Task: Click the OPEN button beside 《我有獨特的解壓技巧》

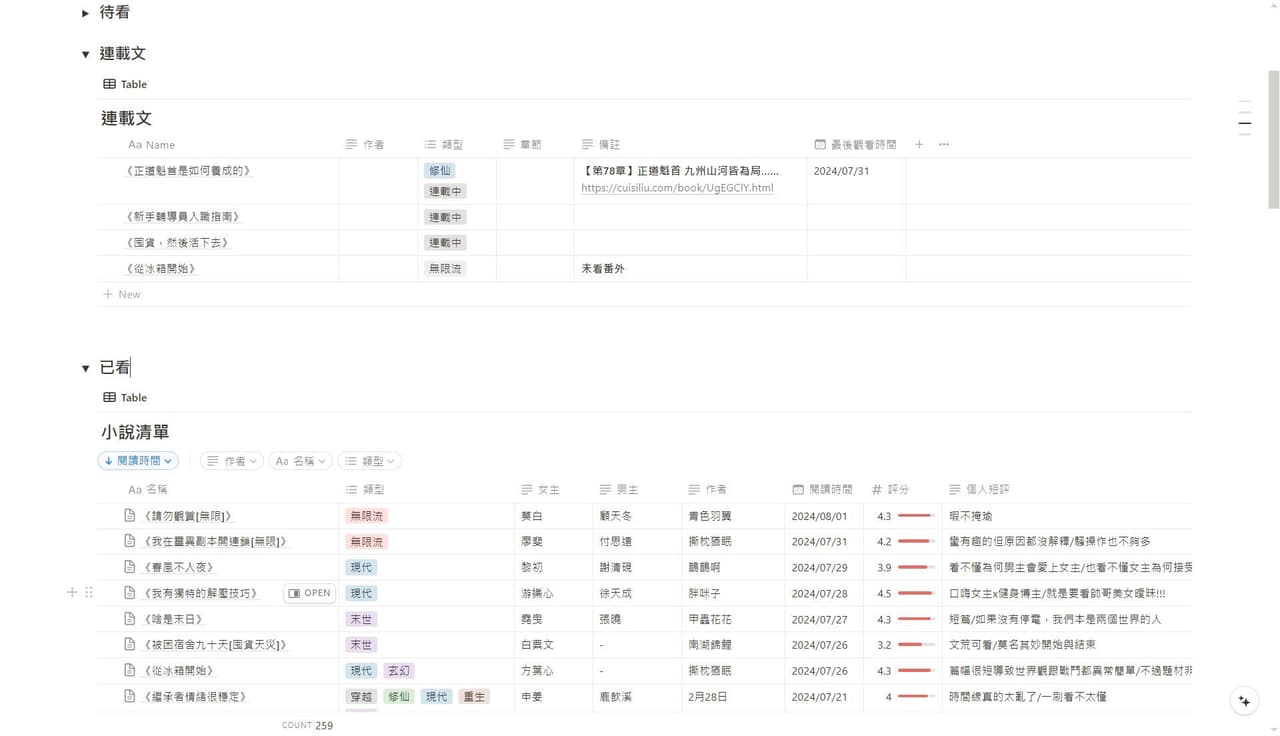Action: (309, 593)
